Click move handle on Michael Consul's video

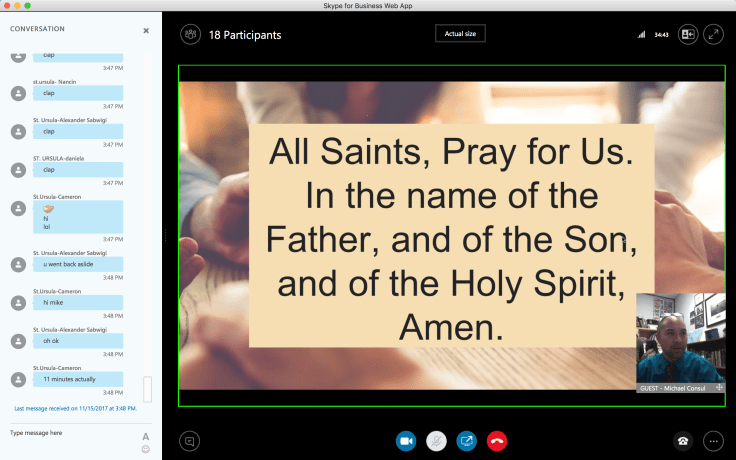click(719, 388)
